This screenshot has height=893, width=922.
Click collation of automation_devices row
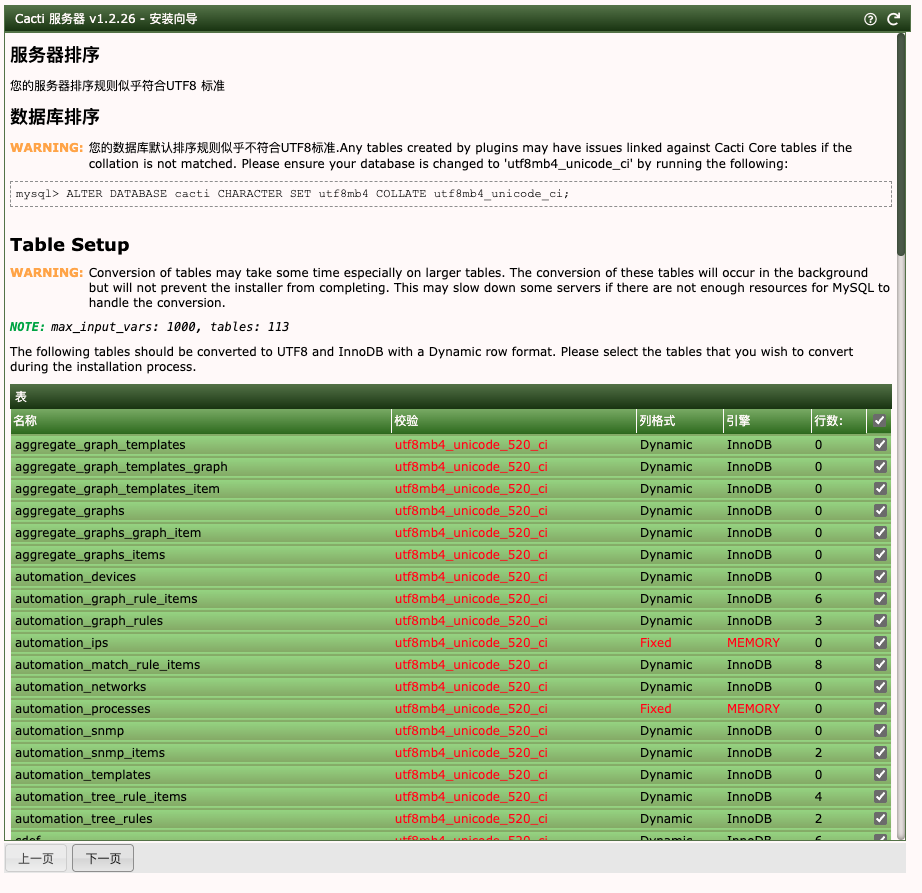pyautogui.click(x=471, y=577)
